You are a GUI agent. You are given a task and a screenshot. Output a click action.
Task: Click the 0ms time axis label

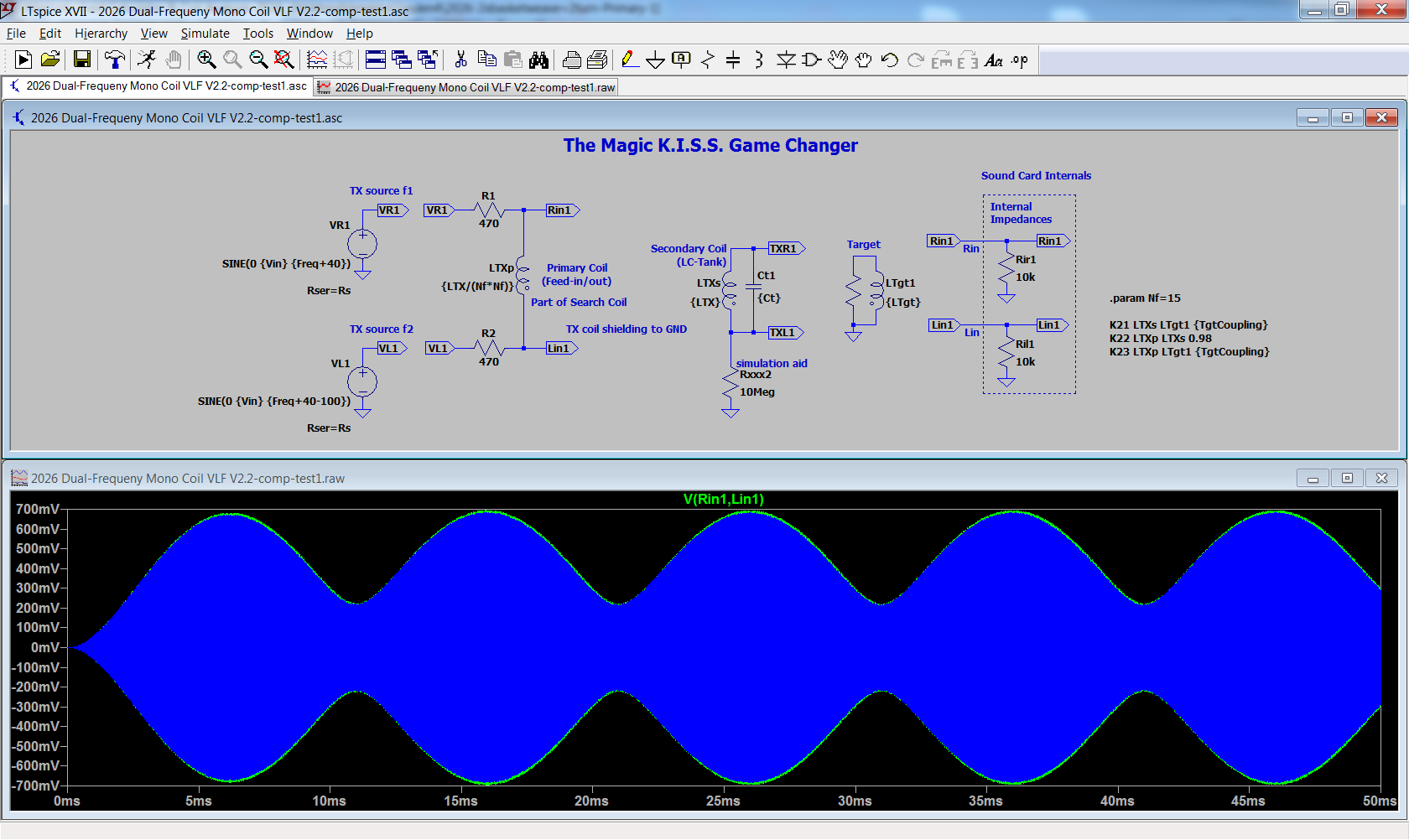tap(67, 801)
